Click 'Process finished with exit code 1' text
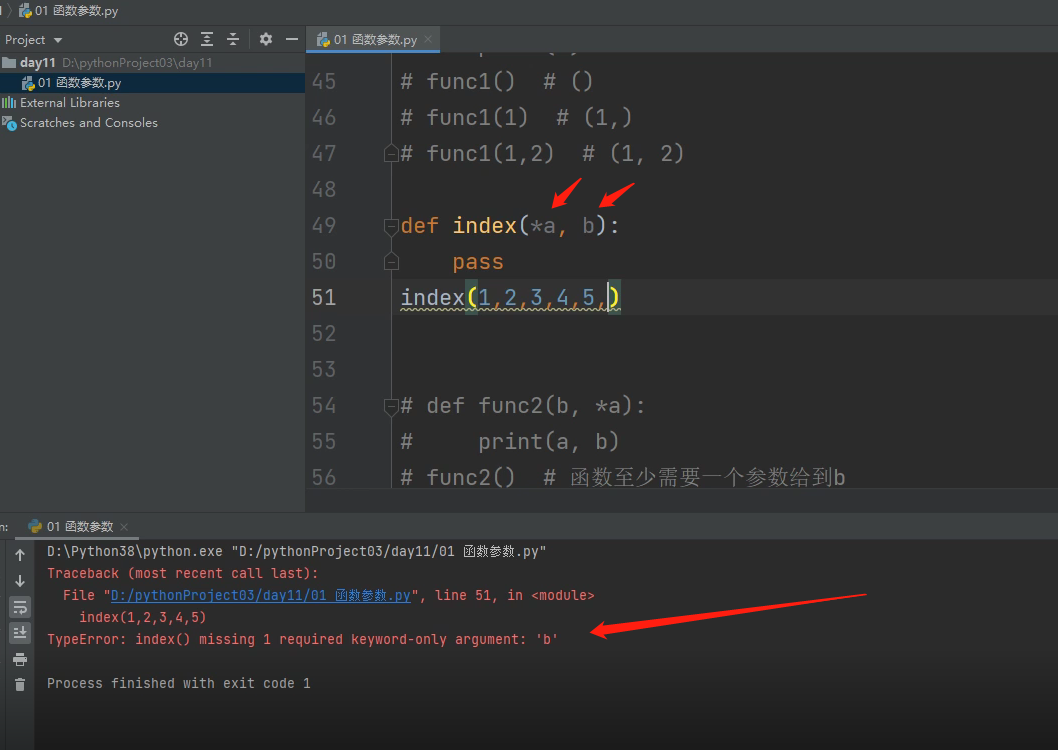 [179, 683]
